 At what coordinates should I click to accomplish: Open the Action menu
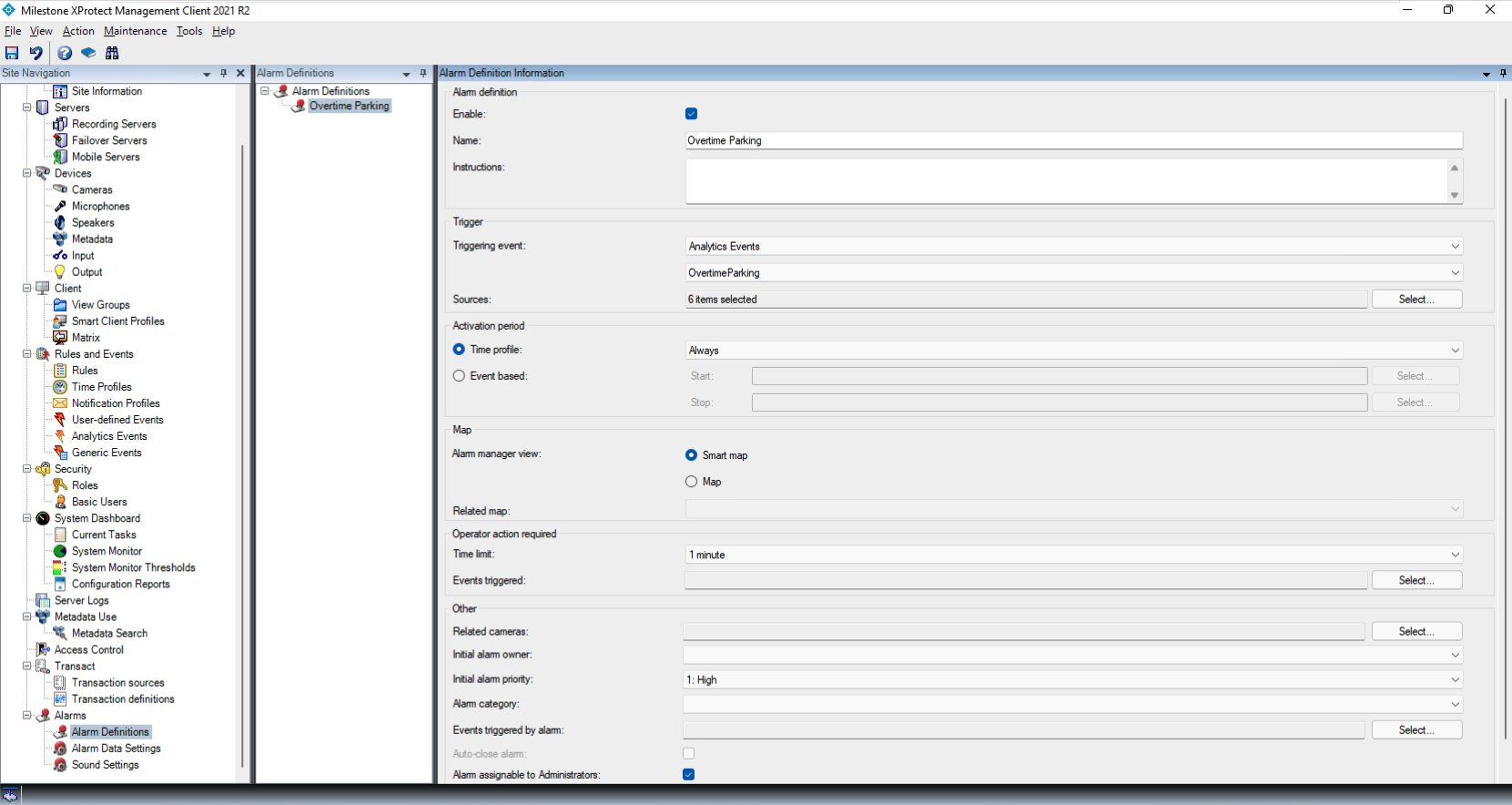78,31
